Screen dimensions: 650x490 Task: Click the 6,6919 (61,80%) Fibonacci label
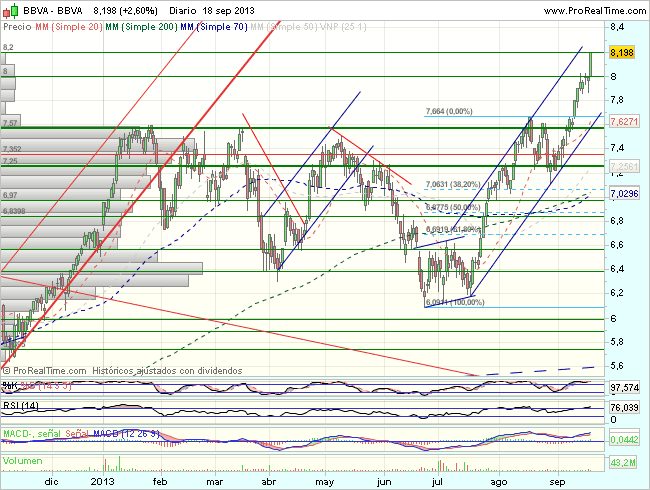pyautogui.click(x=453, y=229)
